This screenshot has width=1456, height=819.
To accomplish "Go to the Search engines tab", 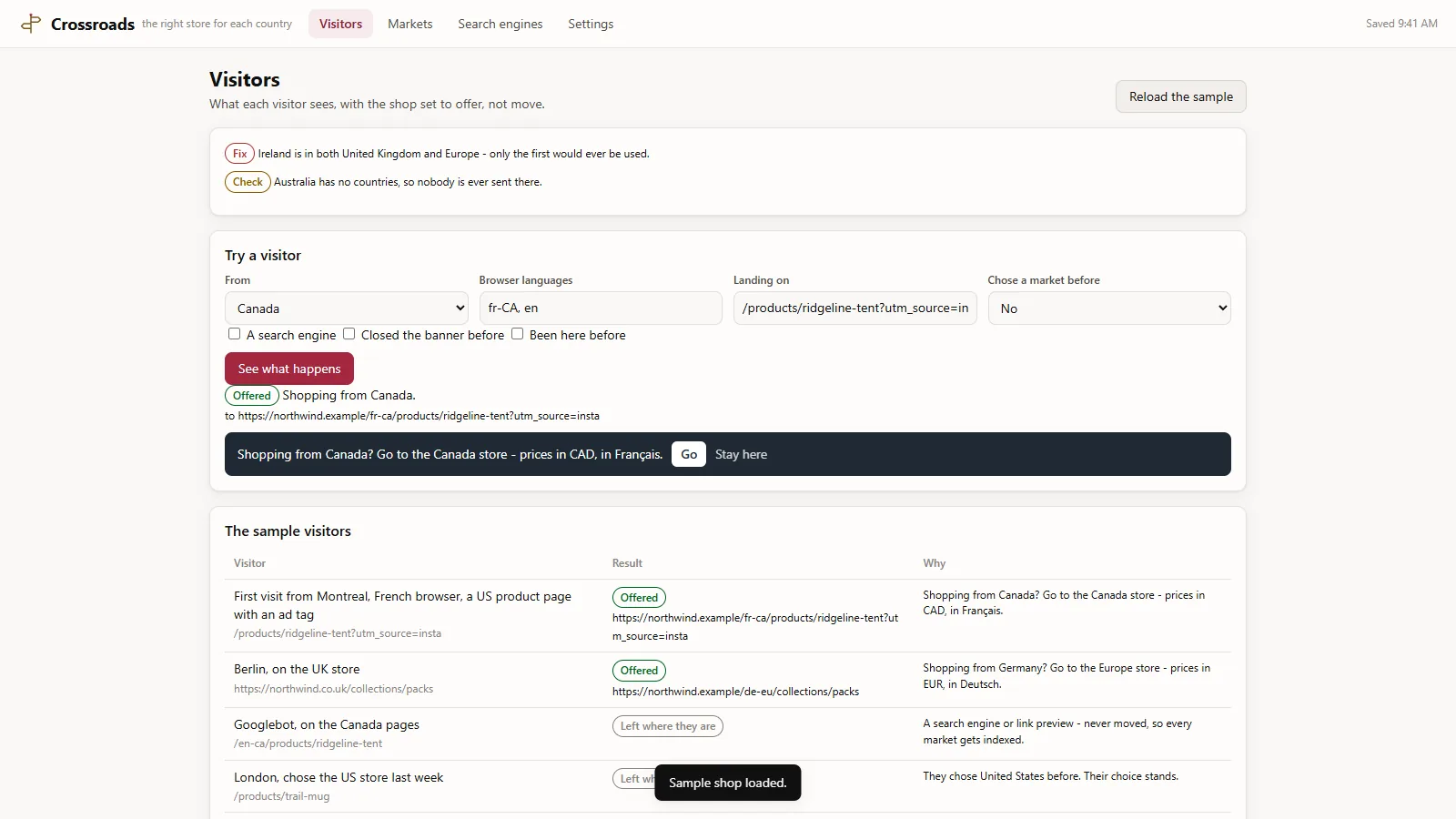I will coord(500,24).
